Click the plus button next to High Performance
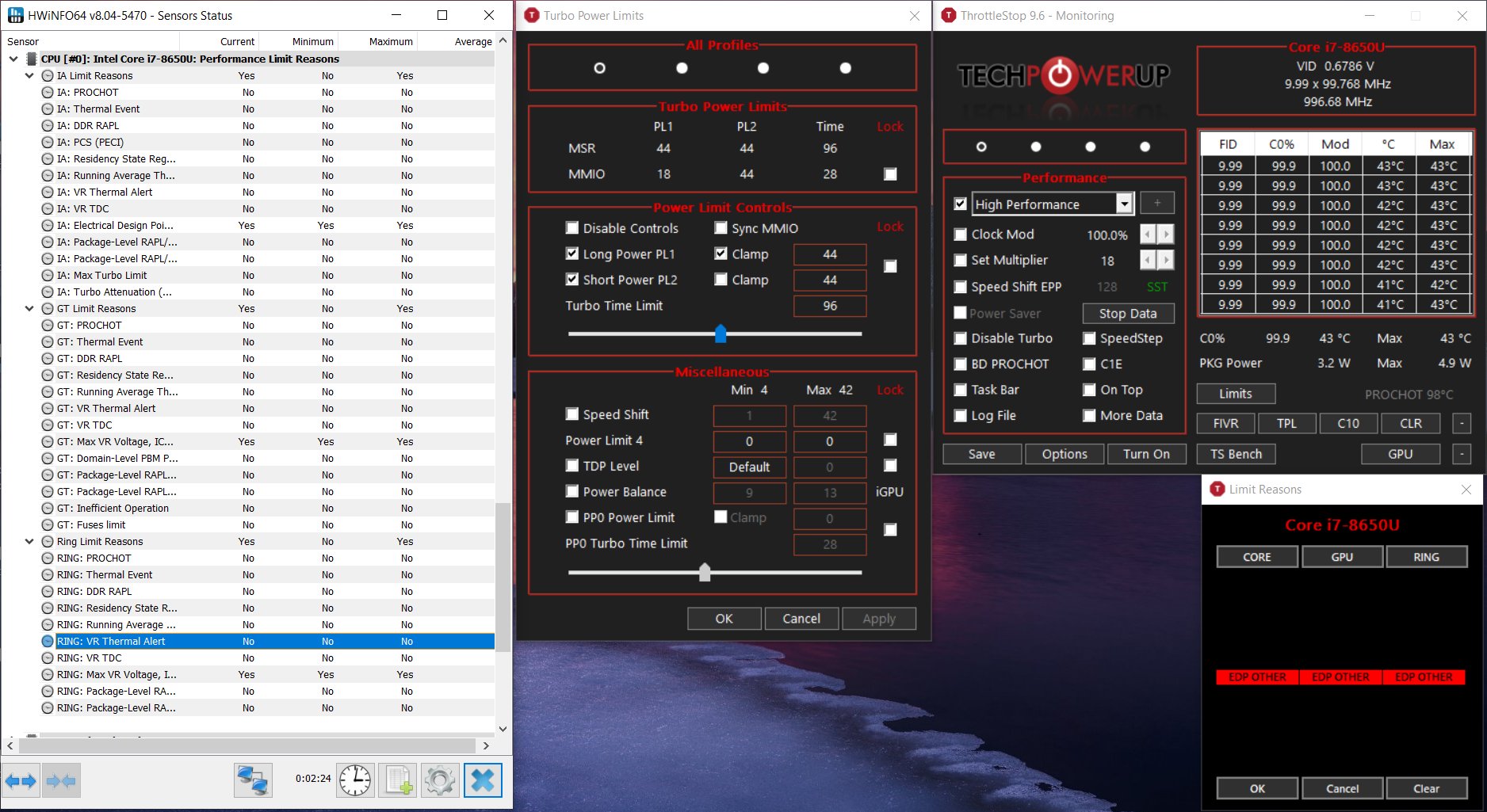 tap(1157, 204)
